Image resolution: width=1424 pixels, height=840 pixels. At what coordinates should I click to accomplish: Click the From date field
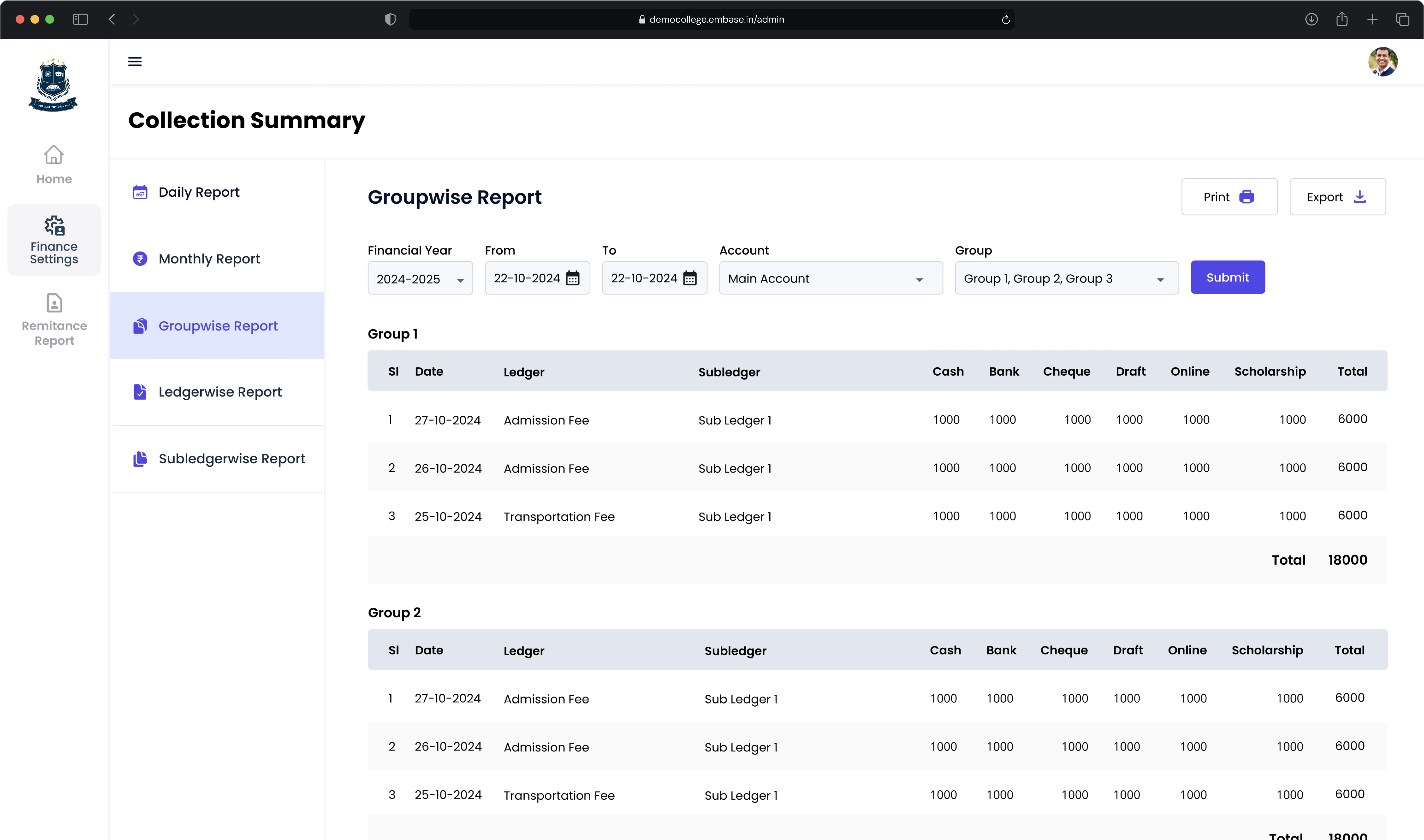point(537,278)
